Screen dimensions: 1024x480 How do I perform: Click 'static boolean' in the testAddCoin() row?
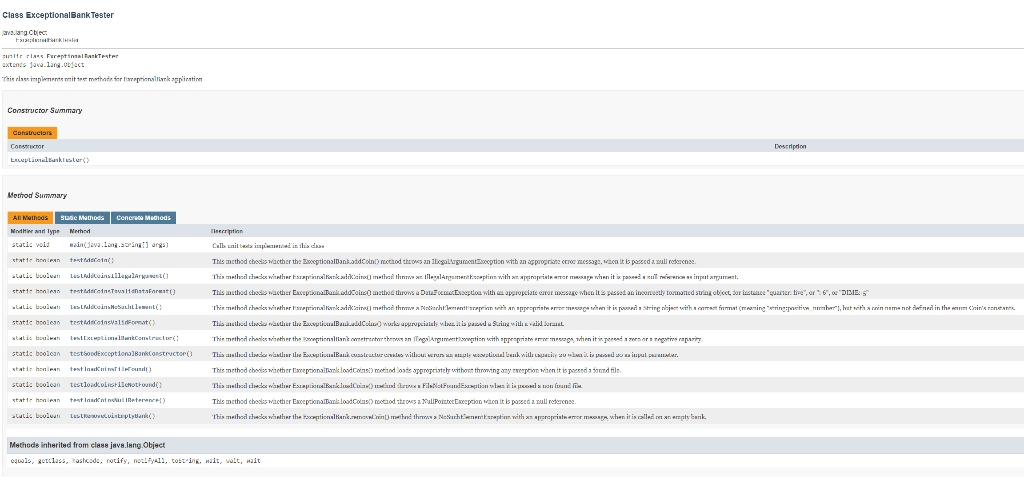(x=35, y=260)
